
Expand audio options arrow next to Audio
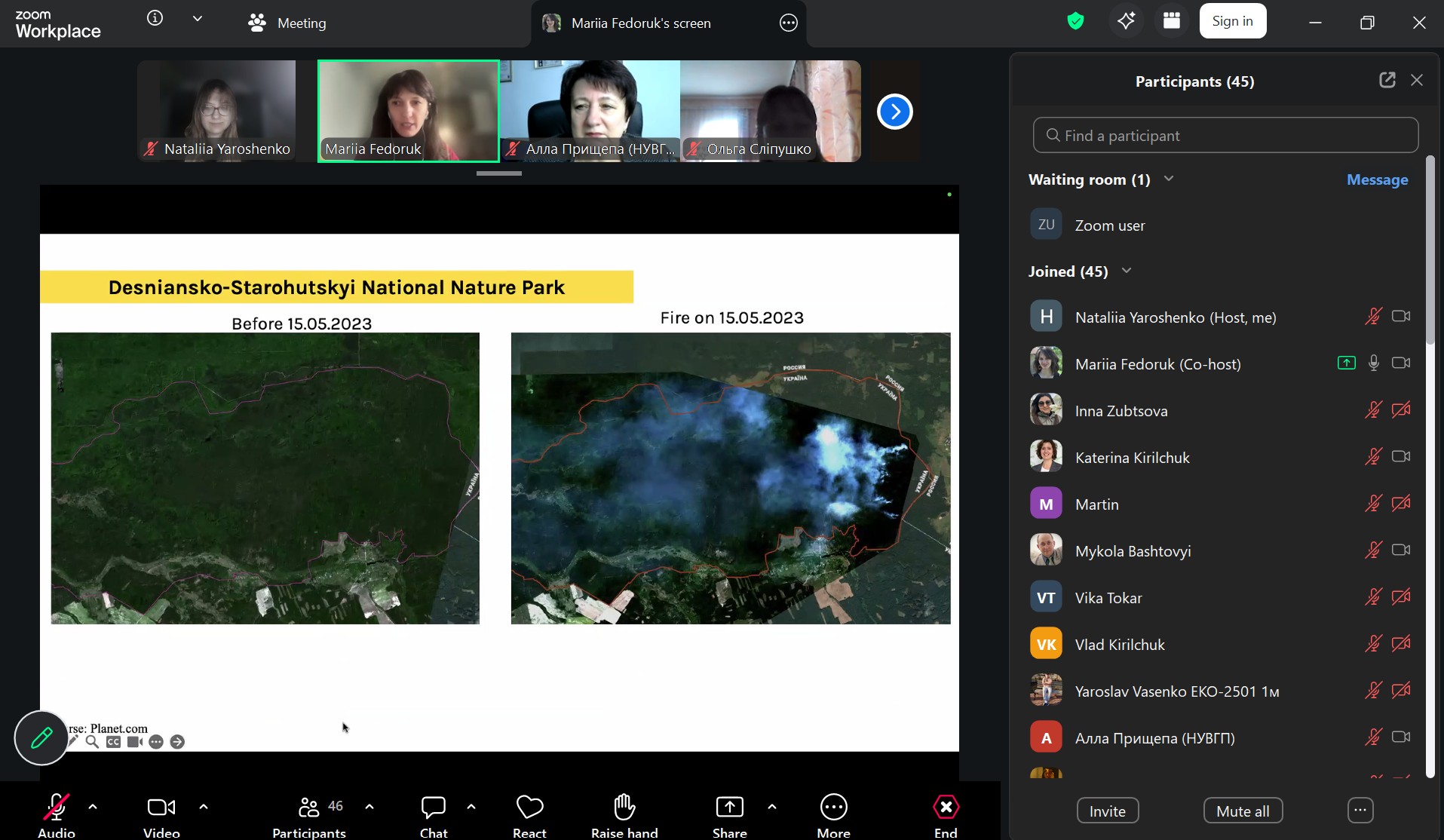(x=93, y=806)
